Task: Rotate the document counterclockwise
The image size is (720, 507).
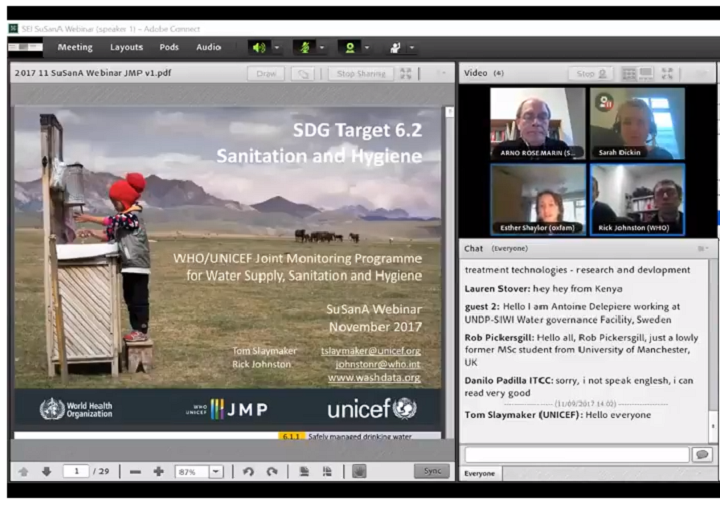Action: click(248, 471)
